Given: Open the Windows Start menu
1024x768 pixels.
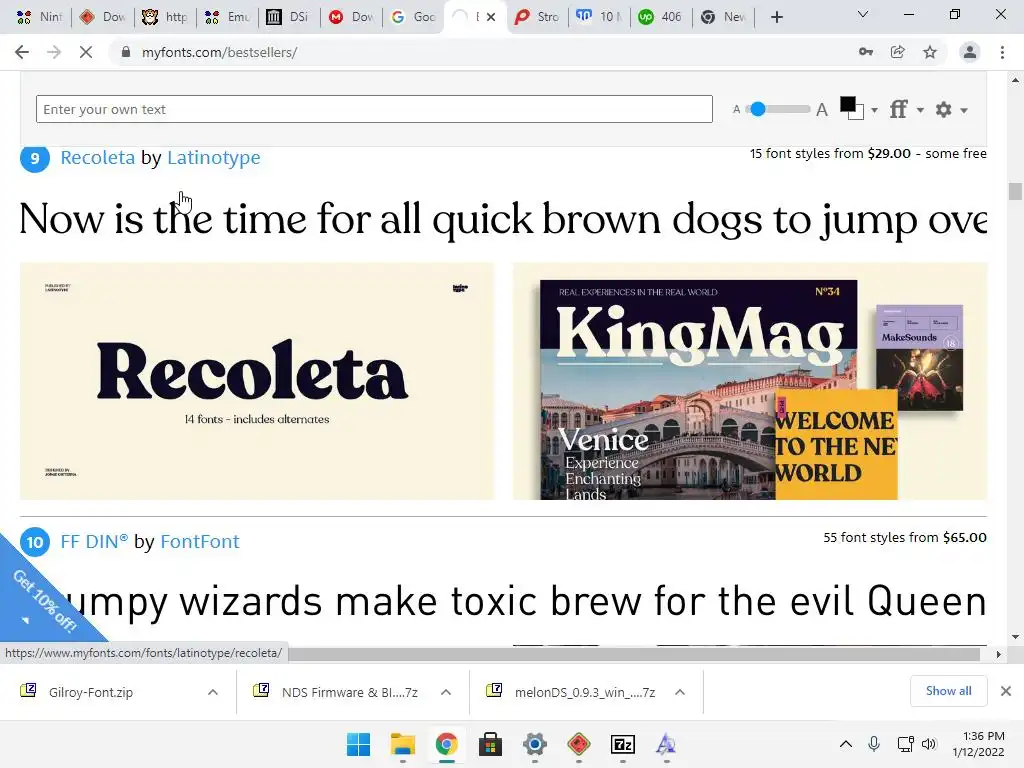Looking at the screenshot, I should tap(359, 744).
